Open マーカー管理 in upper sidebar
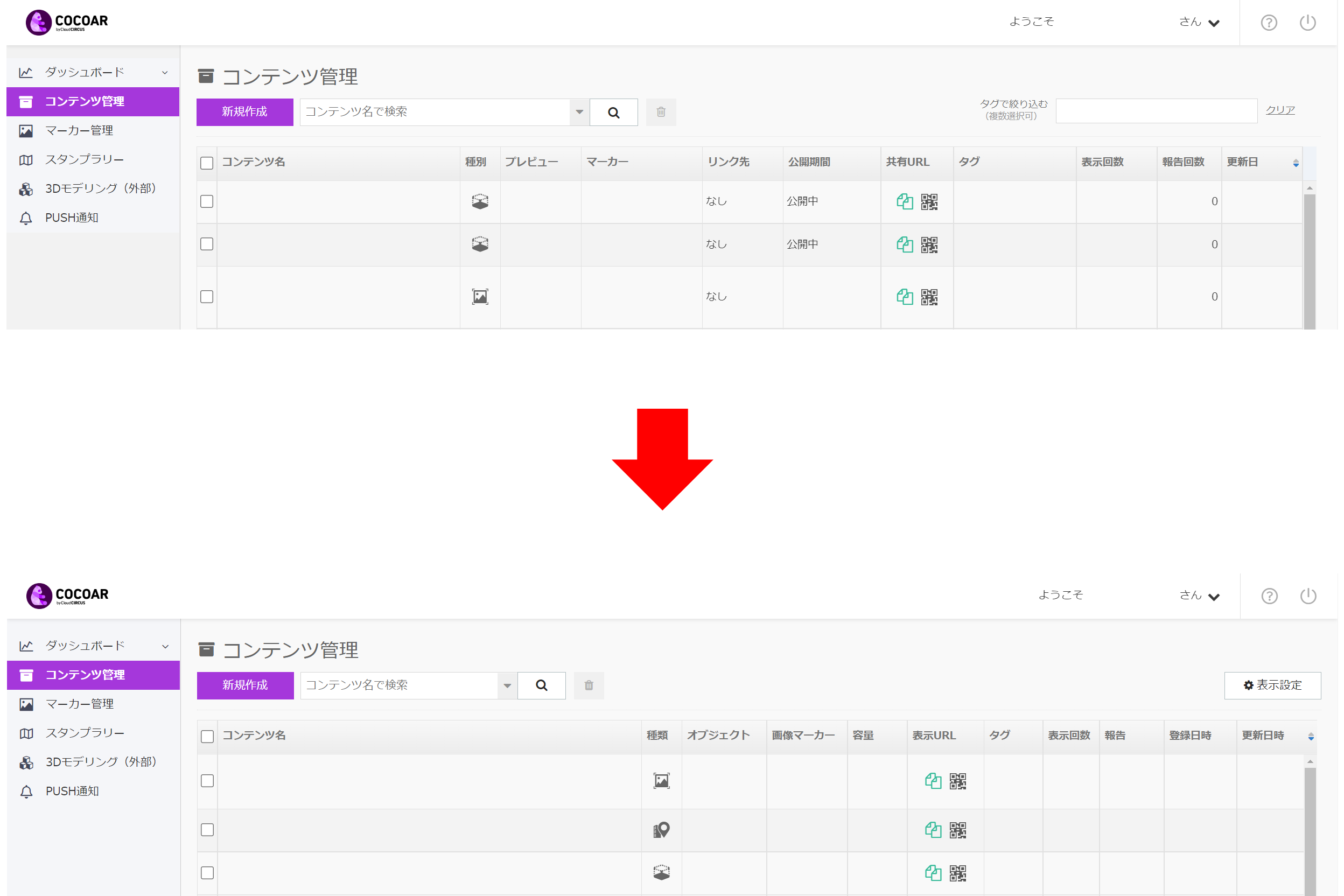This screenshot has width=1344, height=896. click(x=93, y=131)
